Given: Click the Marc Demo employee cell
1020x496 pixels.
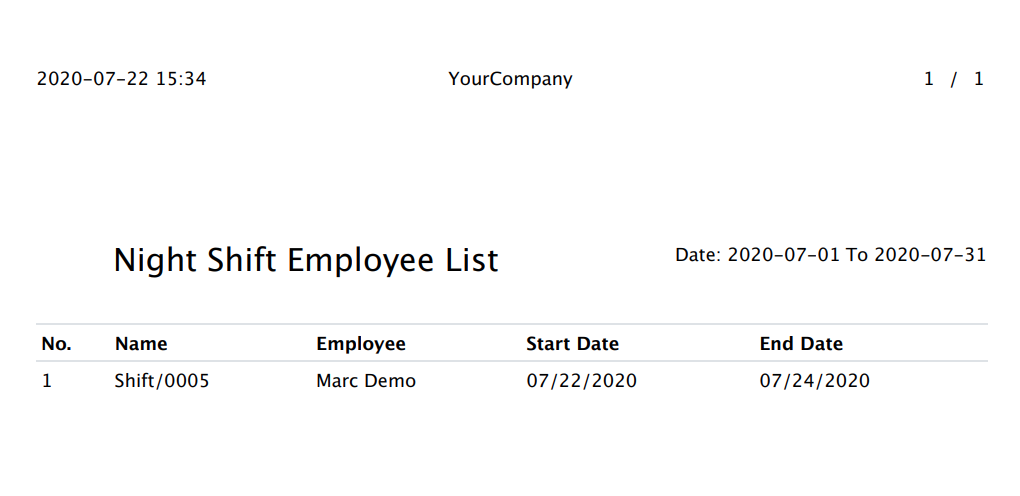Looking at the screenshot, I should coord(366,381).
